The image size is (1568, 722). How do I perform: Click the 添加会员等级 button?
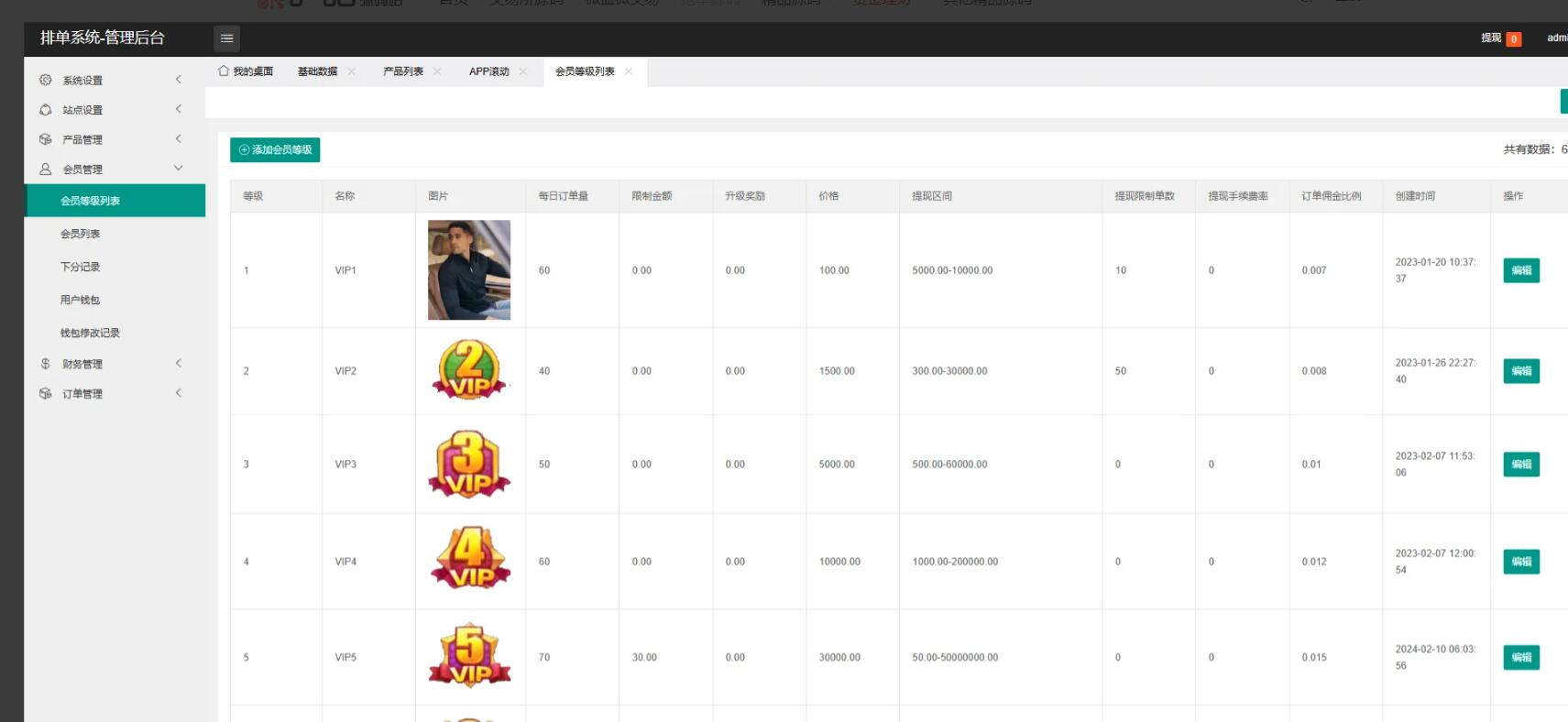pos(275,149)
